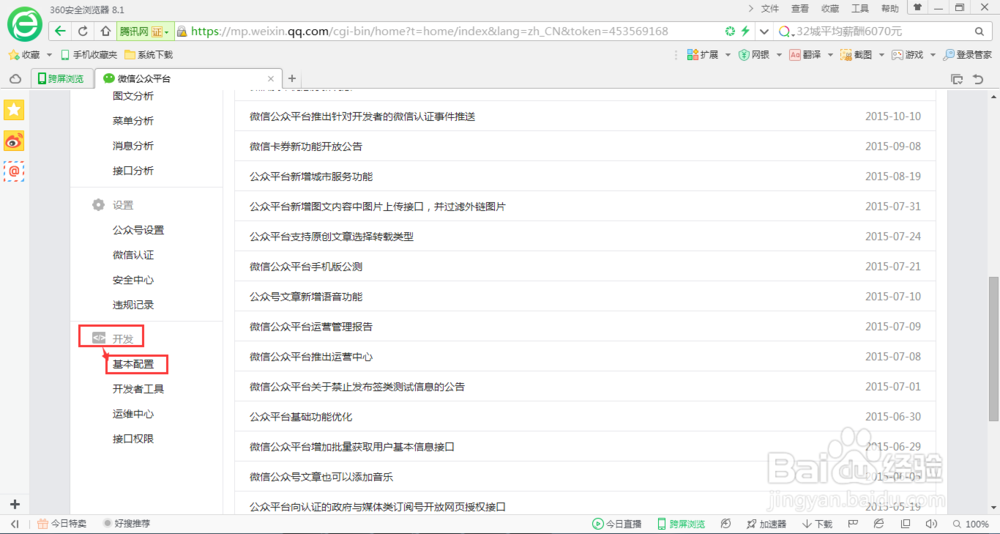Open the 手机收藏夹 bookmark
1000x534 pixels.
point(89,55)
